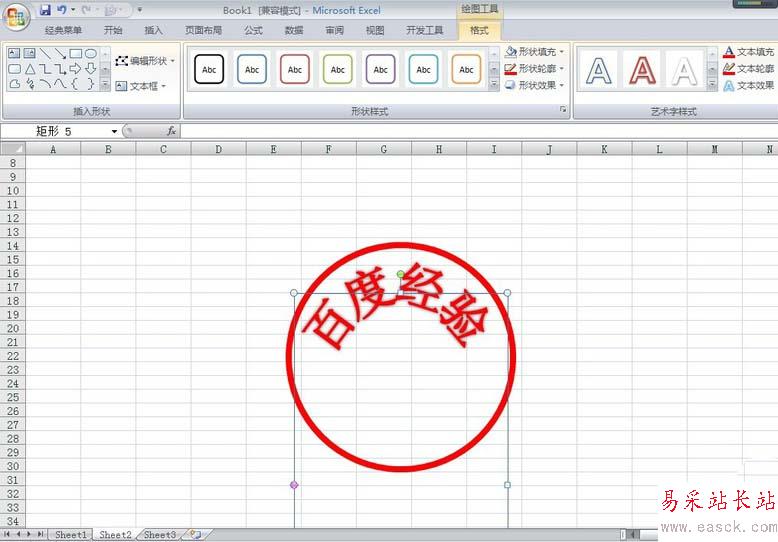Undo the last action
The image size is (778, 542).
pyautogui.click(x=62, y=9)
